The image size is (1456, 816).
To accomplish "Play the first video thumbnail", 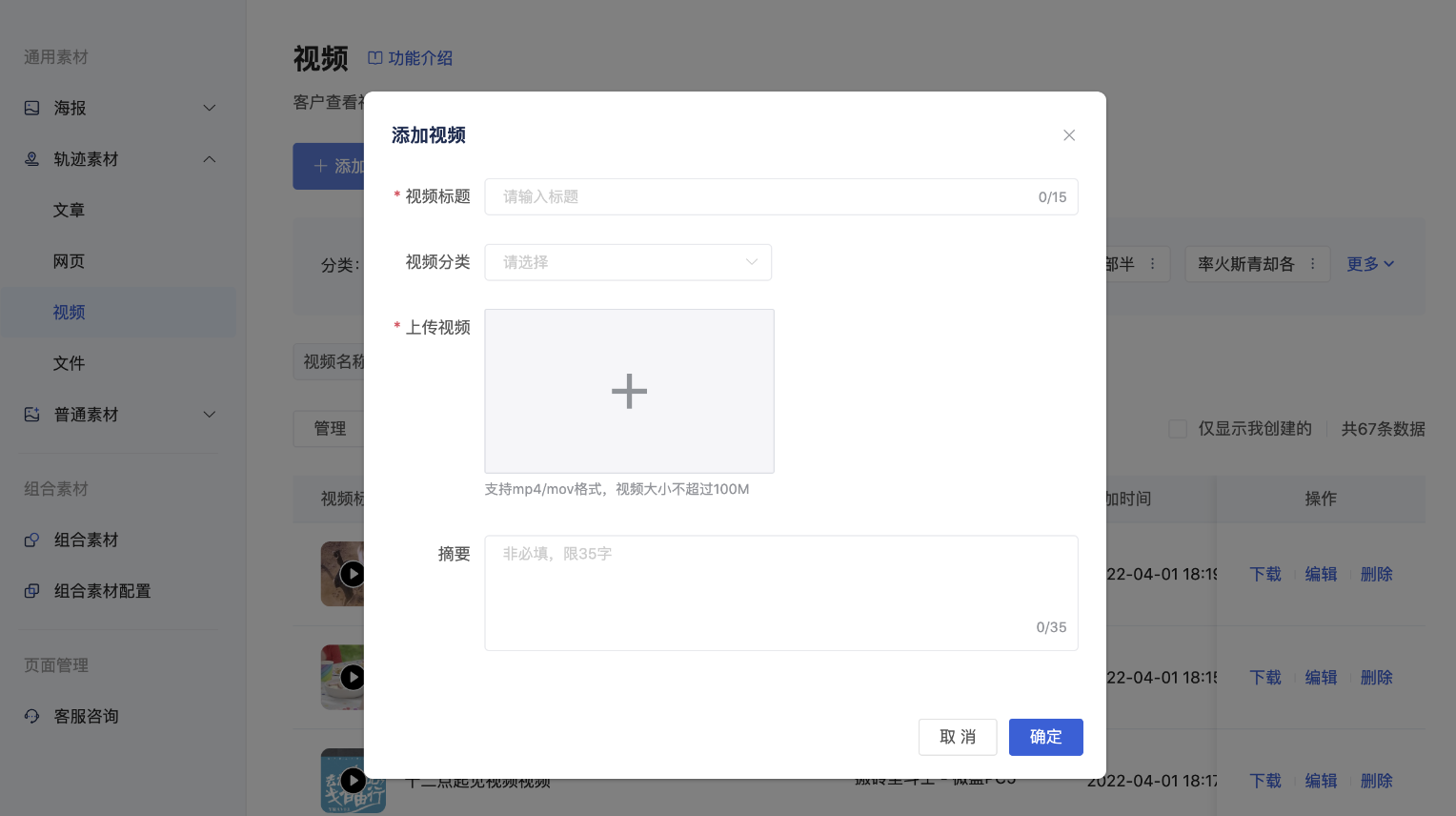I will point(352,574).
